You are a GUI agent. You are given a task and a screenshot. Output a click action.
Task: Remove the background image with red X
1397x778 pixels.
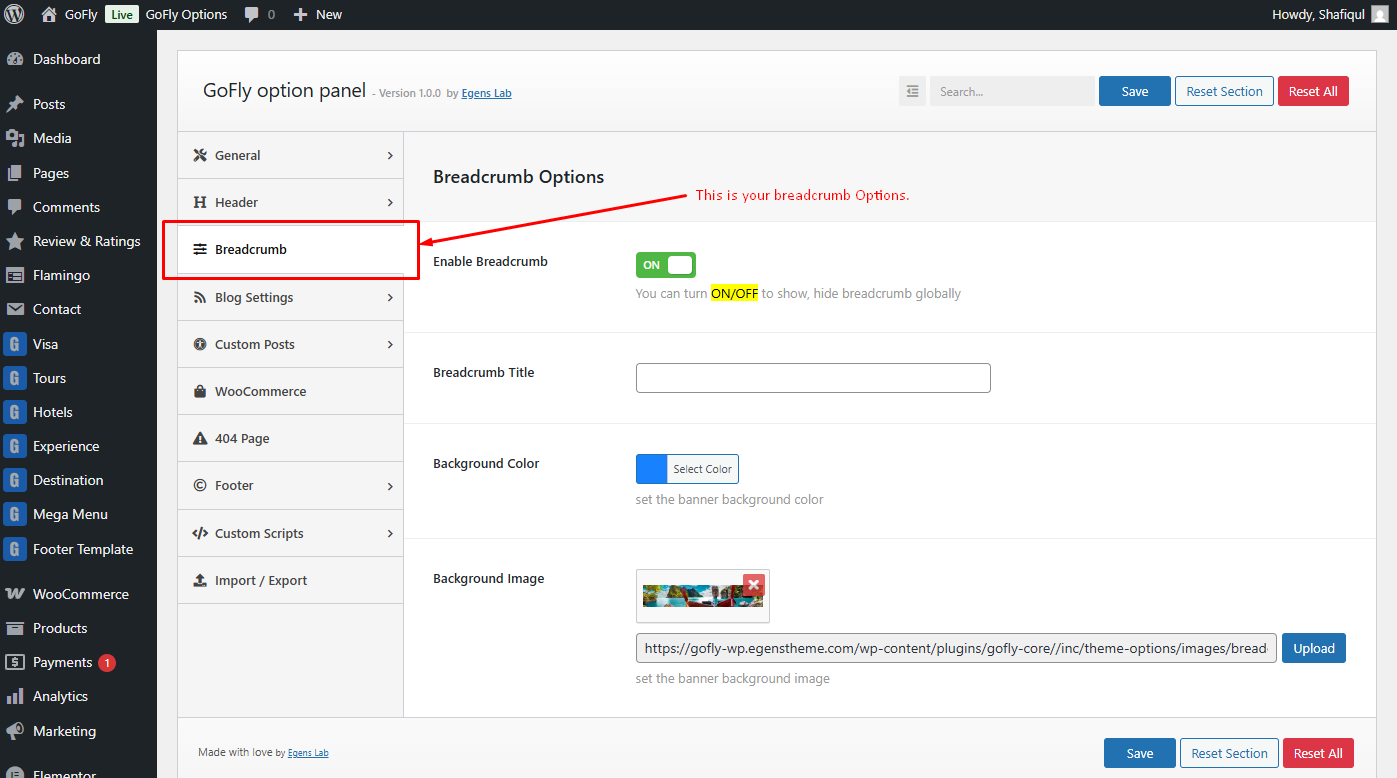tap(754, 584)
